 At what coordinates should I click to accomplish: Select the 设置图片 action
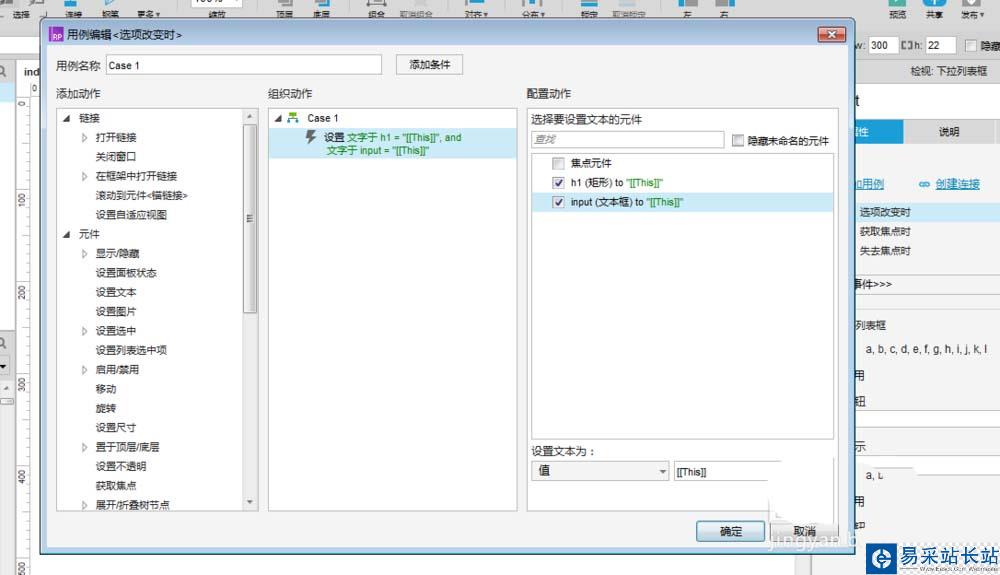click(x=115, y=312)
